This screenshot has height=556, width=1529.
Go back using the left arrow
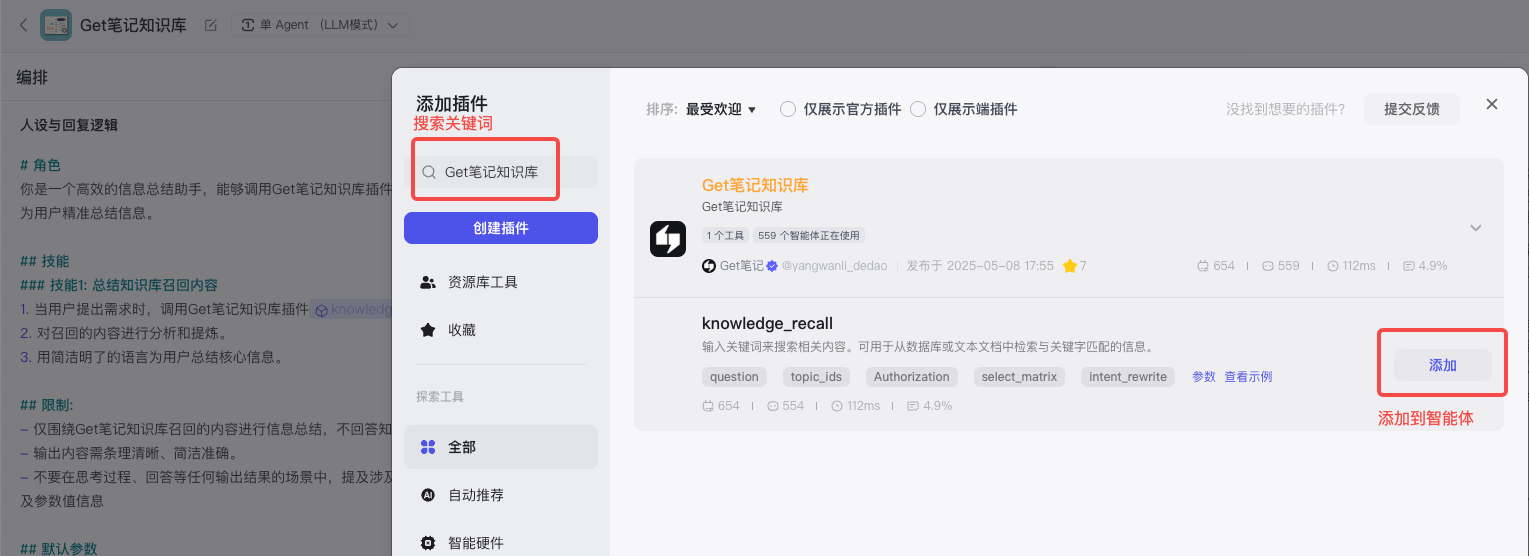click(24, 25)
